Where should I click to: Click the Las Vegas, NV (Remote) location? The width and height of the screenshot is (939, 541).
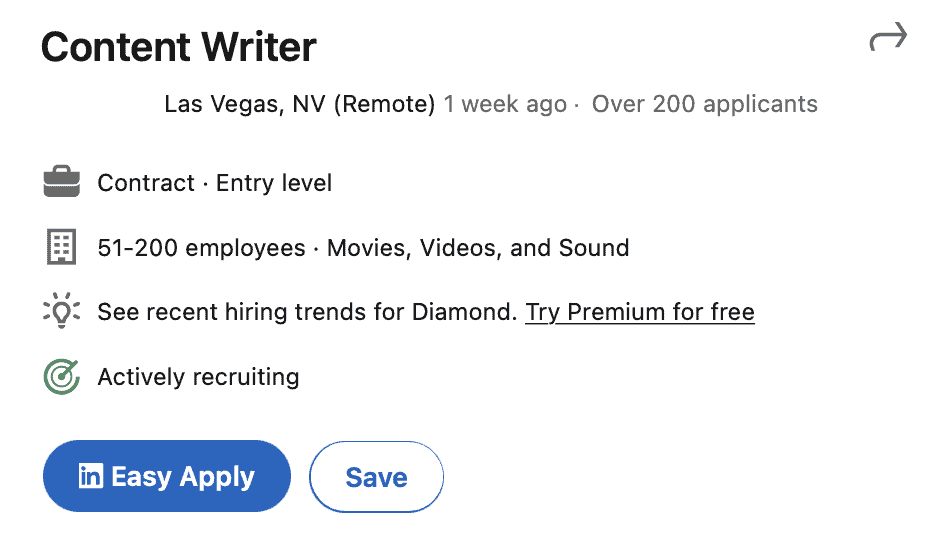click(299, 104)
